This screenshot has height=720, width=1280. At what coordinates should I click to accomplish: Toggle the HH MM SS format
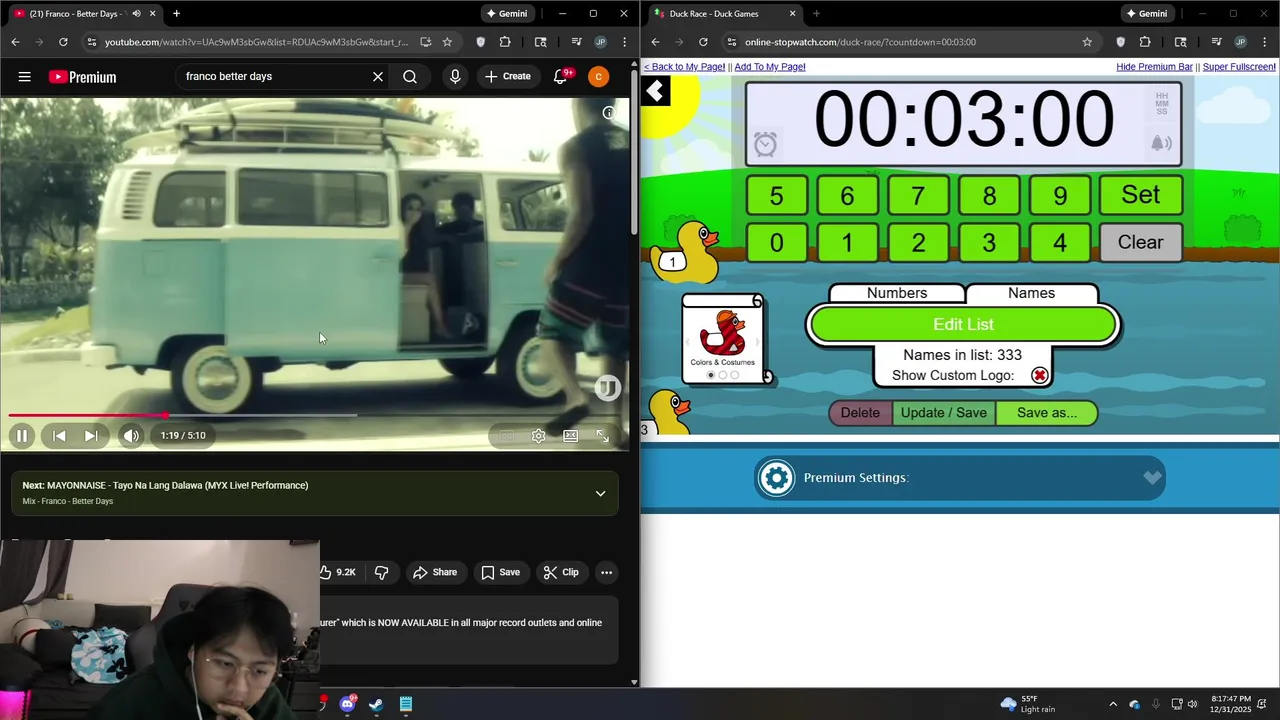click(1162, 103)
